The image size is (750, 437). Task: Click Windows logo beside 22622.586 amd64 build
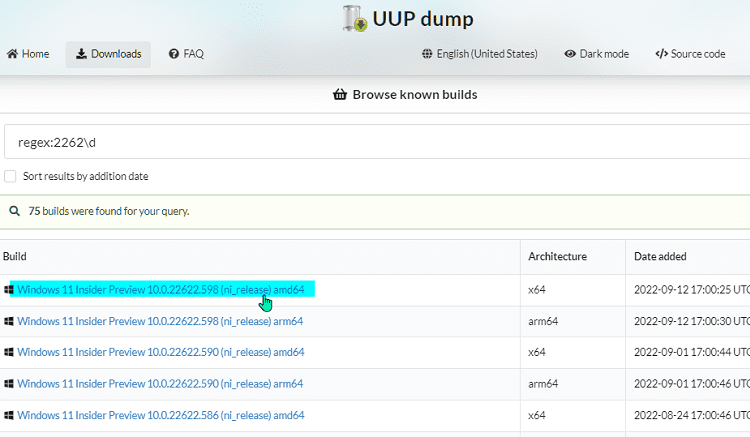pos(9,415)
